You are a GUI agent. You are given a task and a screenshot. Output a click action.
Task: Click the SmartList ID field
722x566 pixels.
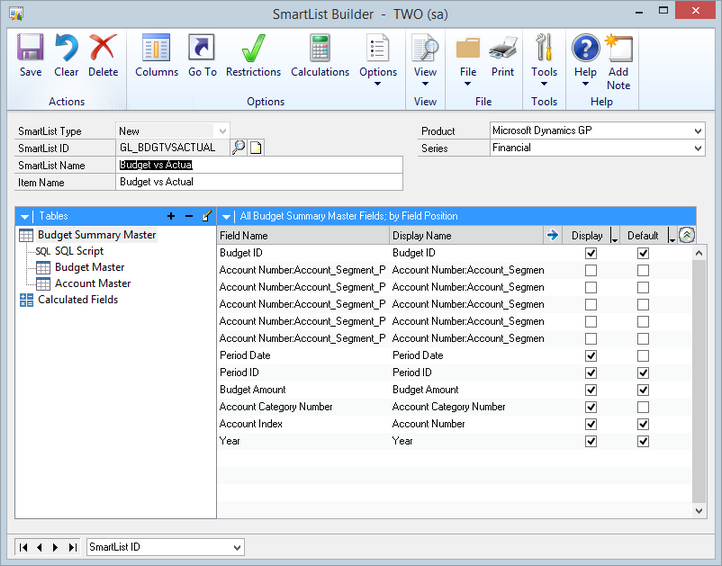click(x=172, y=147)
